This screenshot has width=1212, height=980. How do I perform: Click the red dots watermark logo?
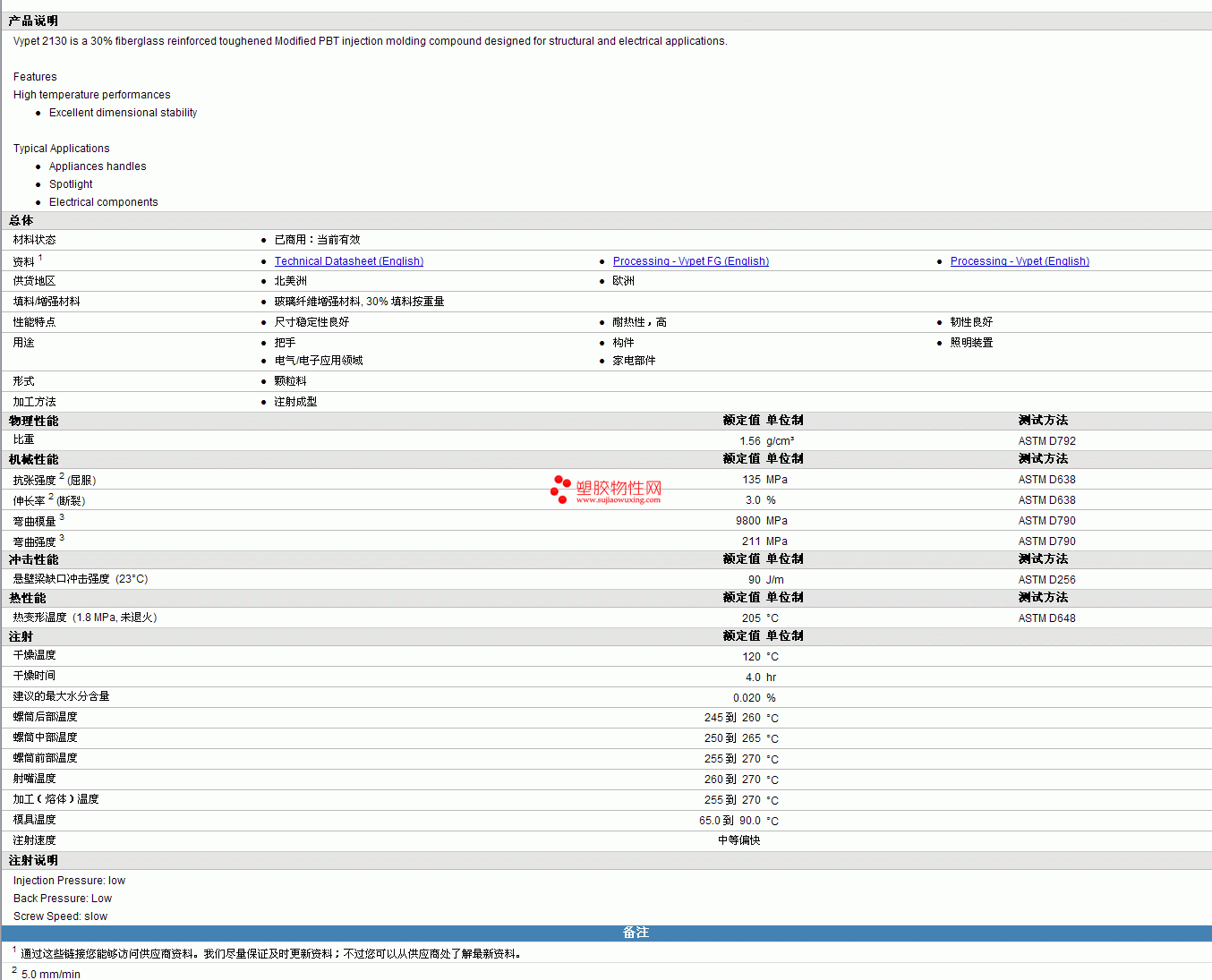pyautogui.click(x=560, y=489)
